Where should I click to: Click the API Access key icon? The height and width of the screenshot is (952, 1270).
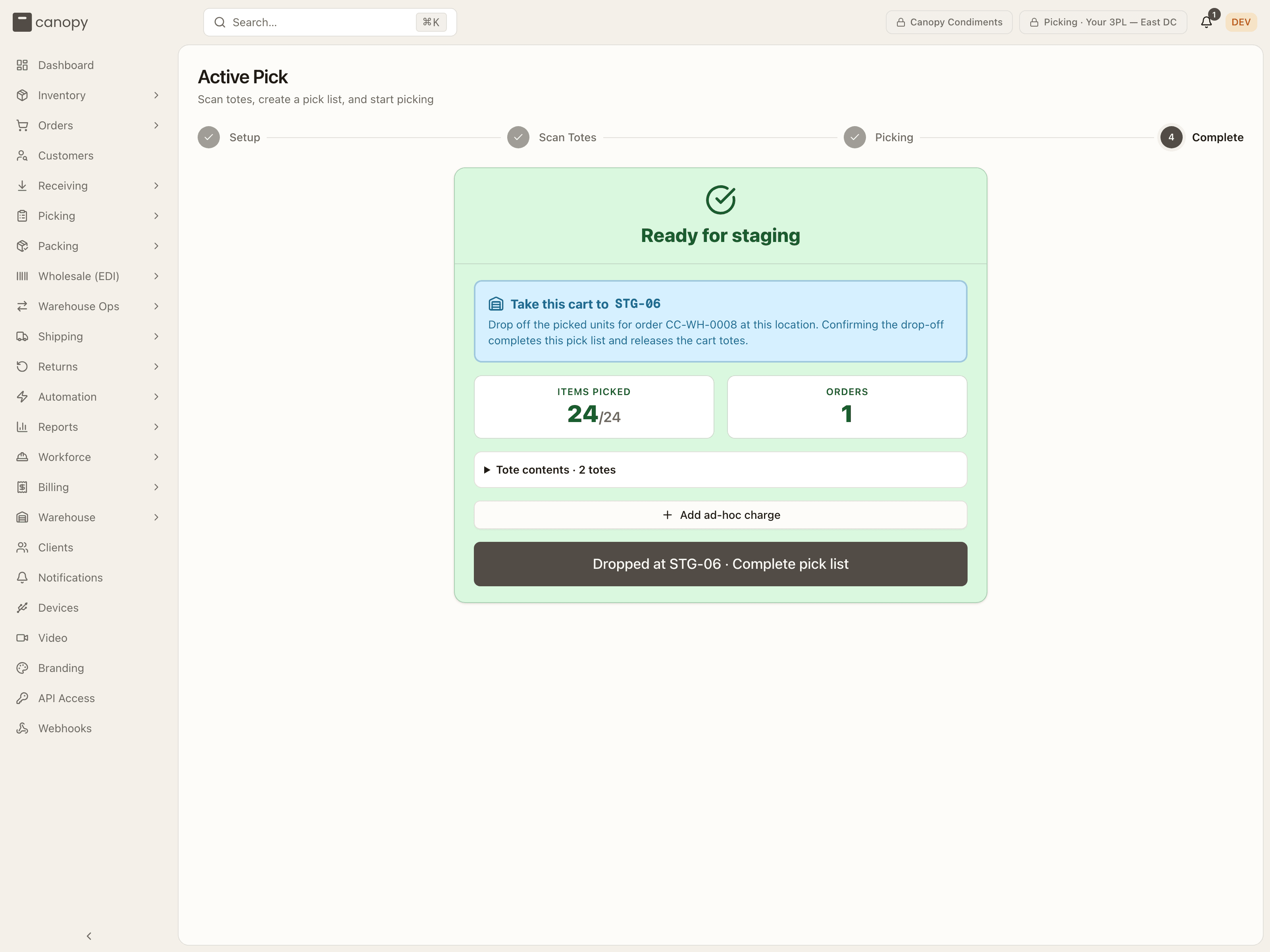[22, 698]
